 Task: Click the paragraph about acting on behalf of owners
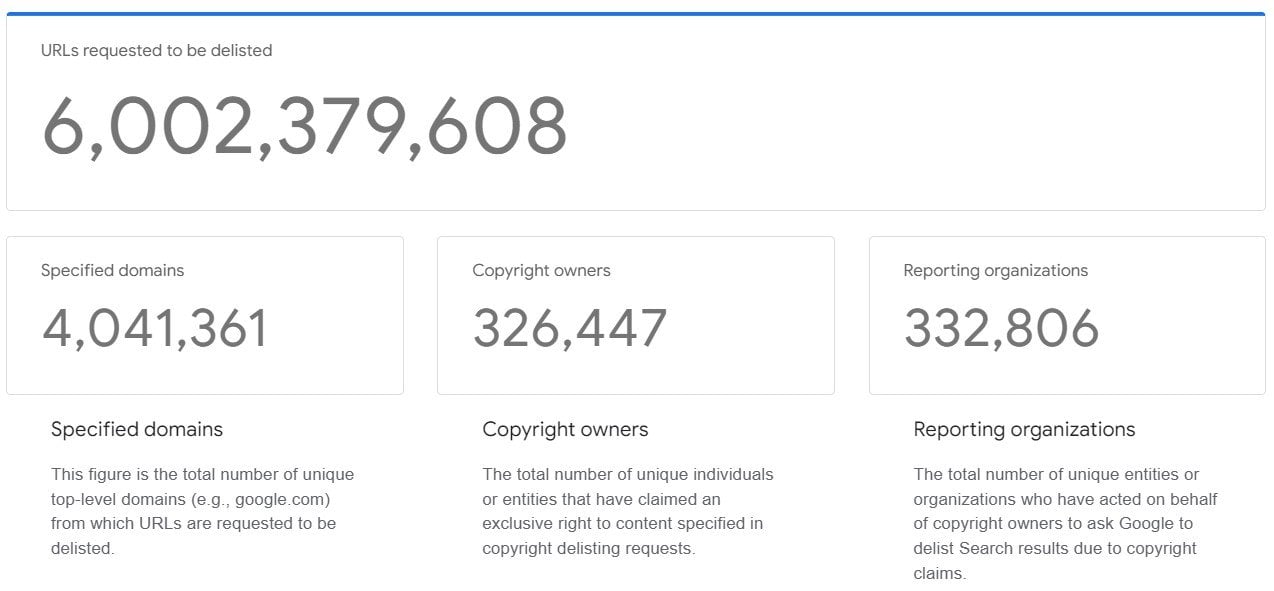(1065, 523)
